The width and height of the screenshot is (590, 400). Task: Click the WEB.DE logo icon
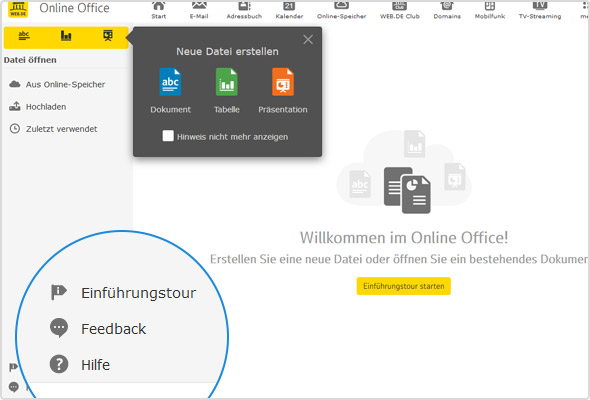18,8
